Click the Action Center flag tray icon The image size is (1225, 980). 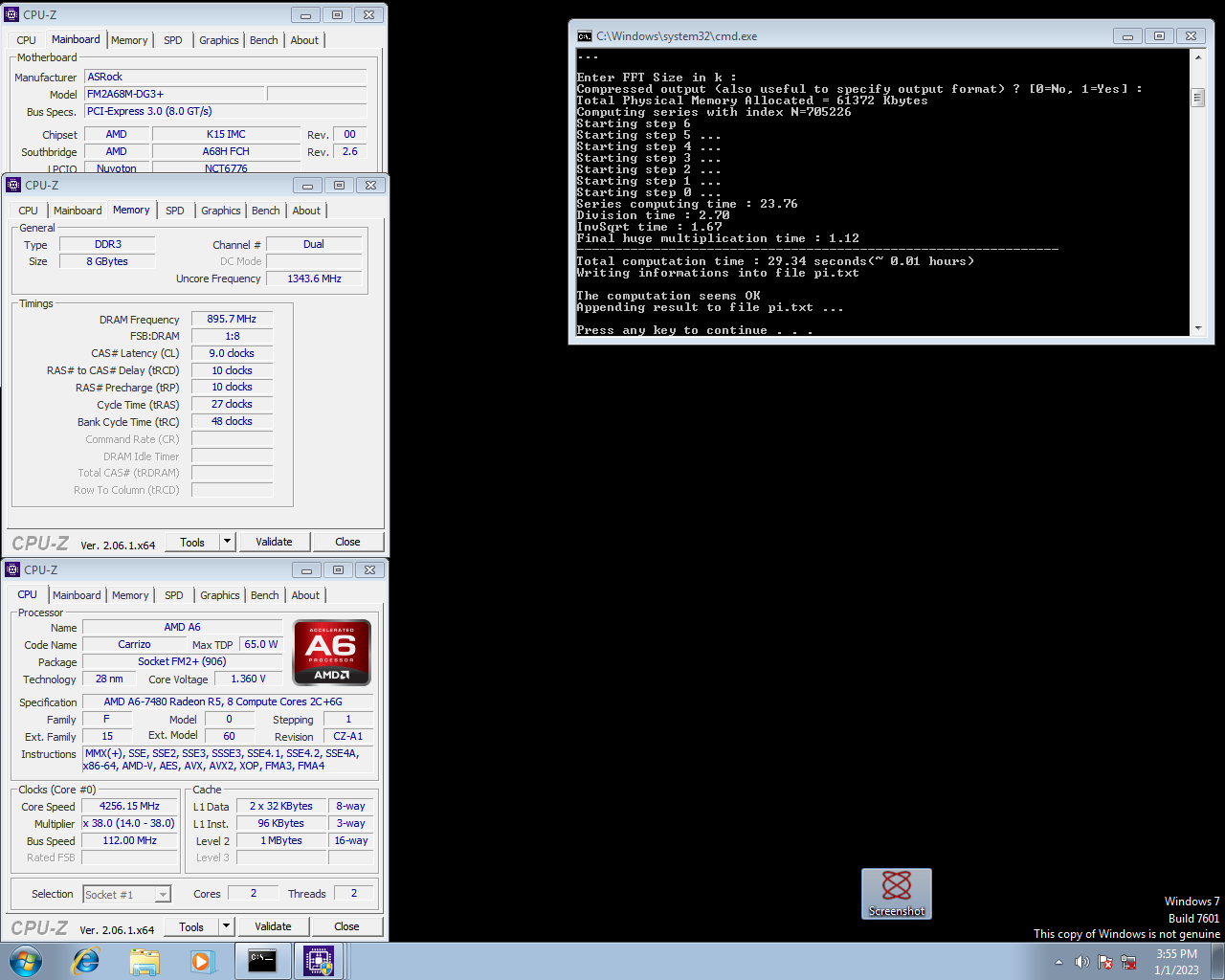click(1105, 962)
